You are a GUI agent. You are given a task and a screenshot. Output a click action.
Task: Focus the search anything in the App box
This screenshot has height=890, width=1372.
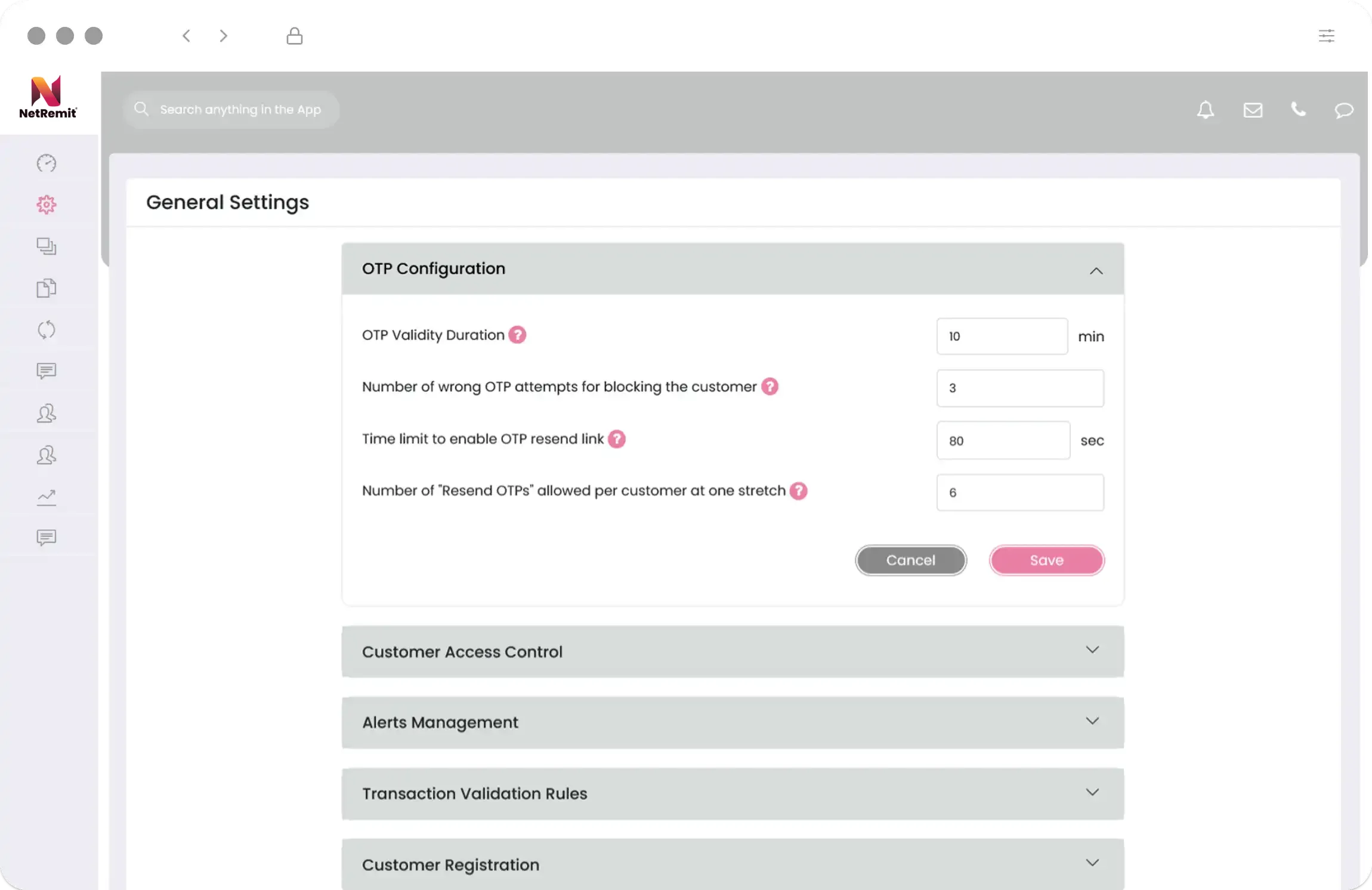240,110
